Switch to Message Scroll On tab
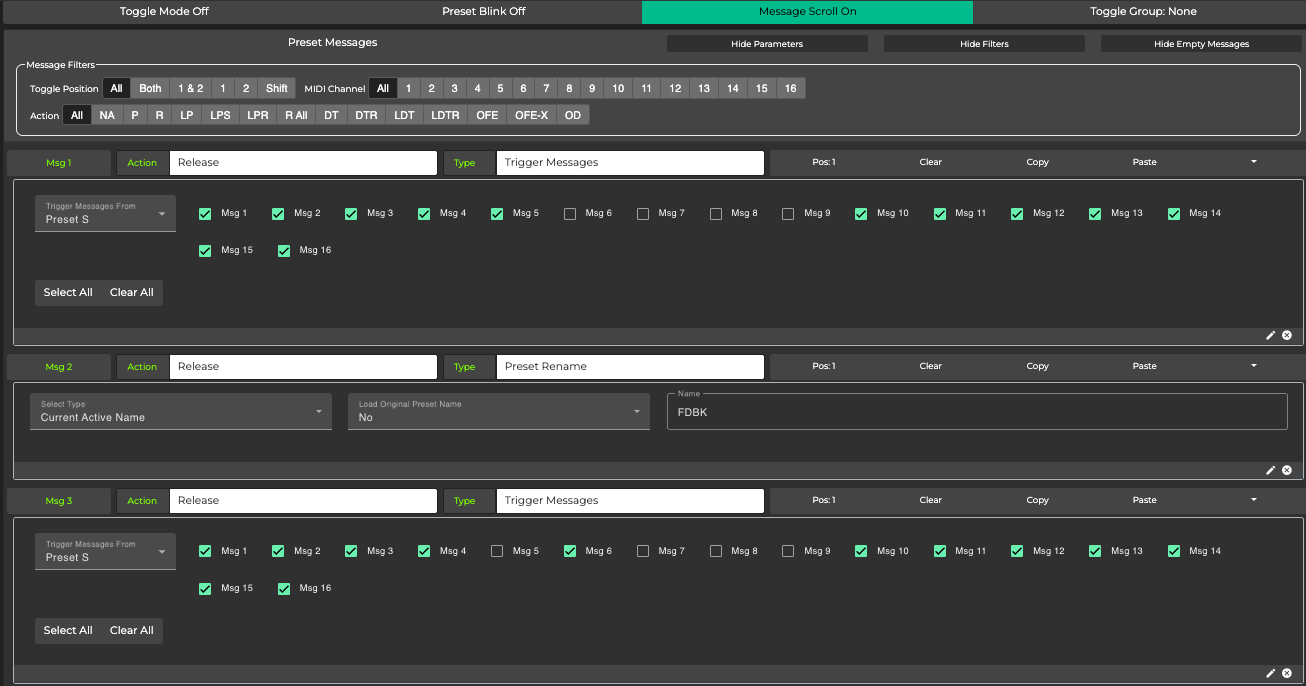 (x=807, y=12)
